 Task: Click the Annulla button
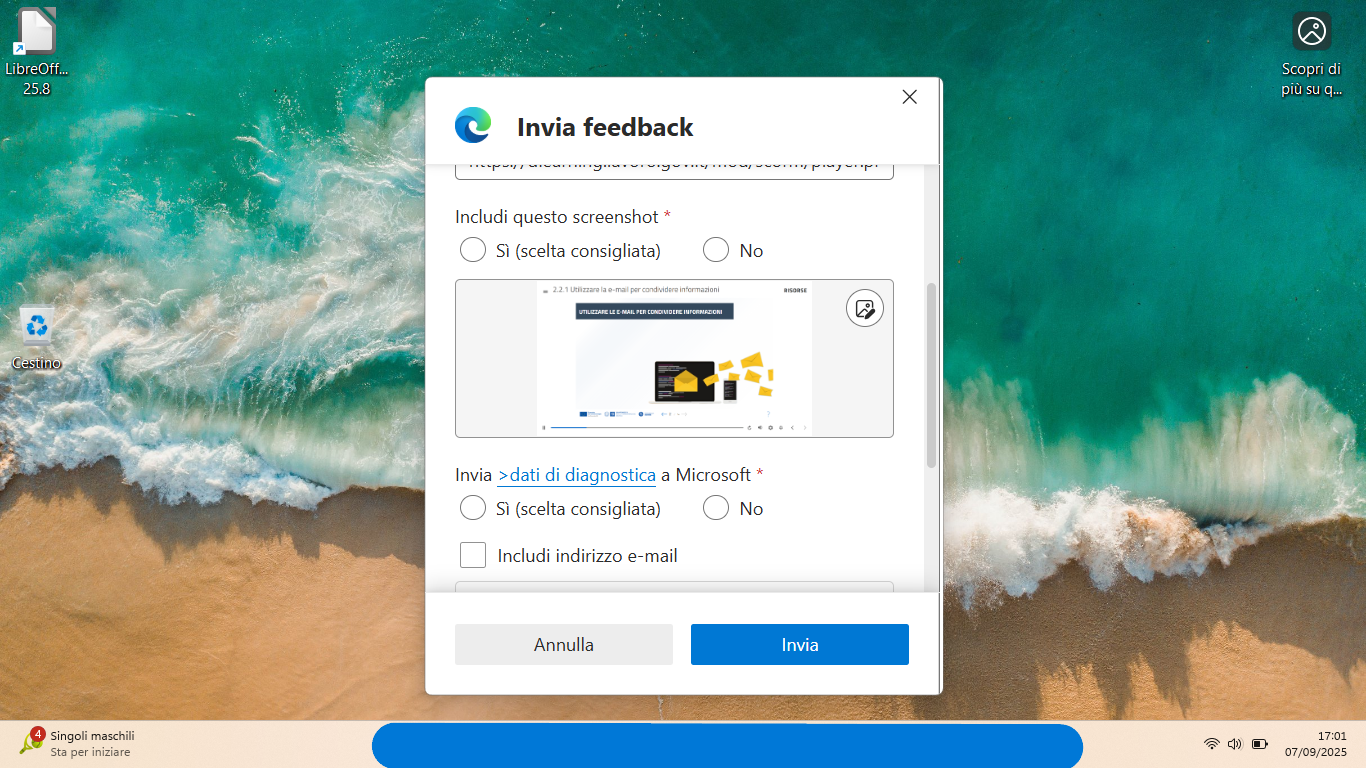(x=564, y=645)
